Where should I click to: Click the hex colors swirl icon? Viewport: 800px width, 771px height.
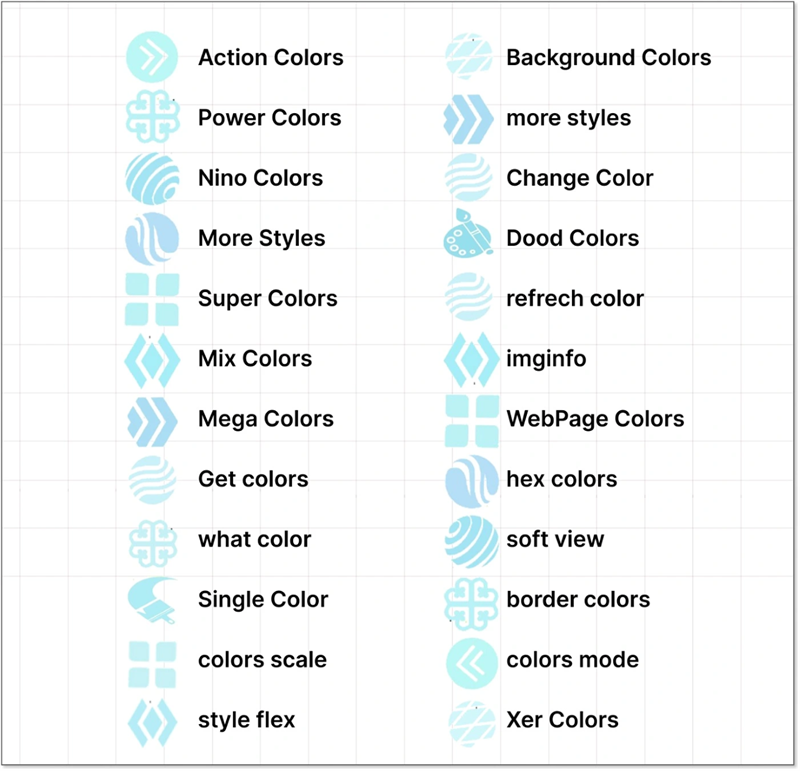coord(470,480)
